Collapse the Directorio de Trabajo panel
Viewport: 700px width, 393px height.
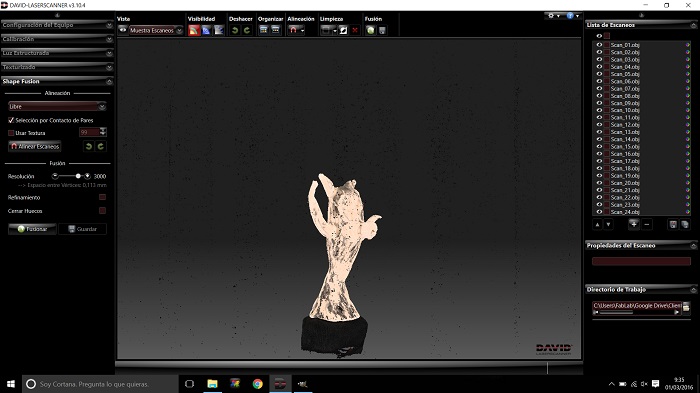(x=693, y=290)
